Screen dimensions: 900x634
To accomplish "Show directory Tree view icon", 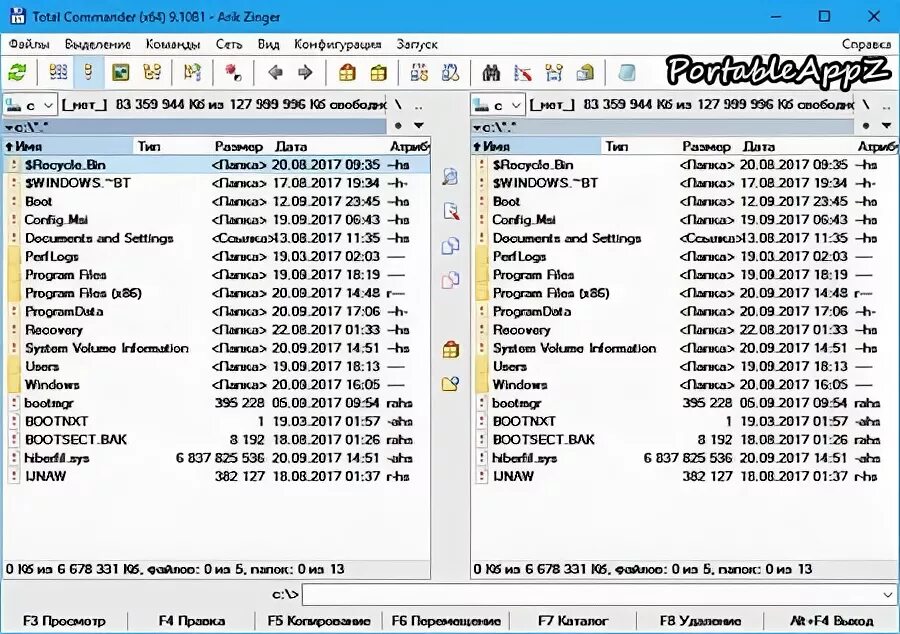I will tap(152, 72).
